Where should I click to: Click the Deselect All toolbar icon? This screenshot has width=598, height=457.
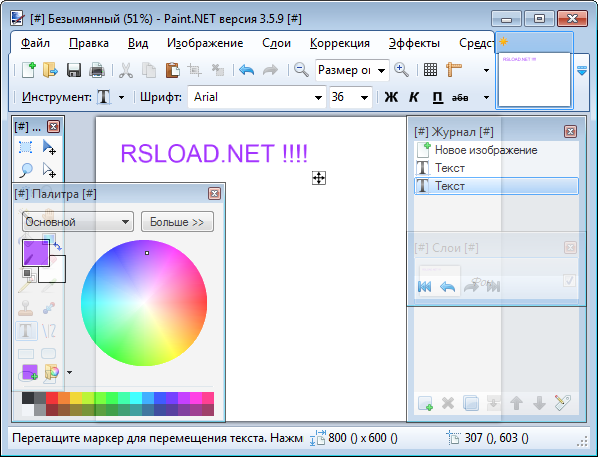coord(218,70)
